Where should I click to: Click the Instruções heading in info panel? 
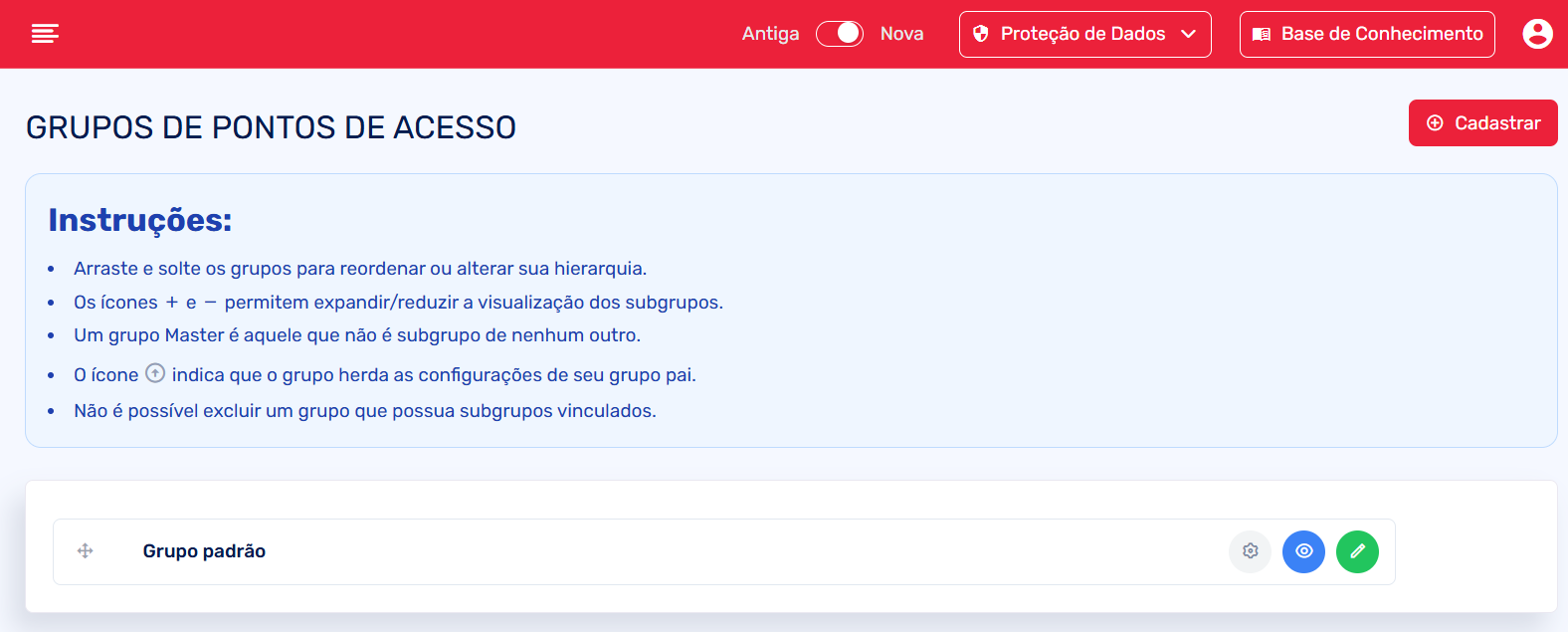[139, 220]
